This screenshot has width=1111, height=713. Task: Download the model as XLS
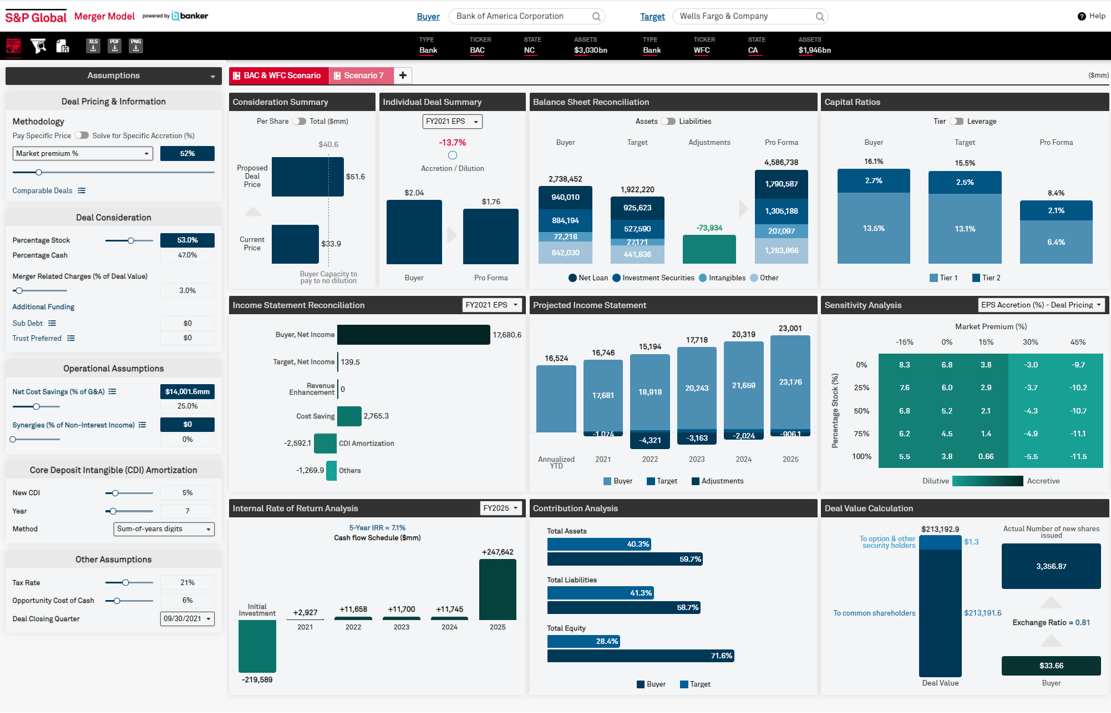point(93,46)
